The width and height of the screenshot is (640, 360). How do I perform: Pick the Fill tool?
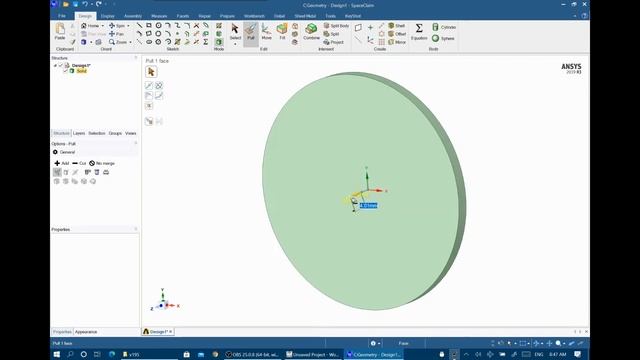point(282,32)
